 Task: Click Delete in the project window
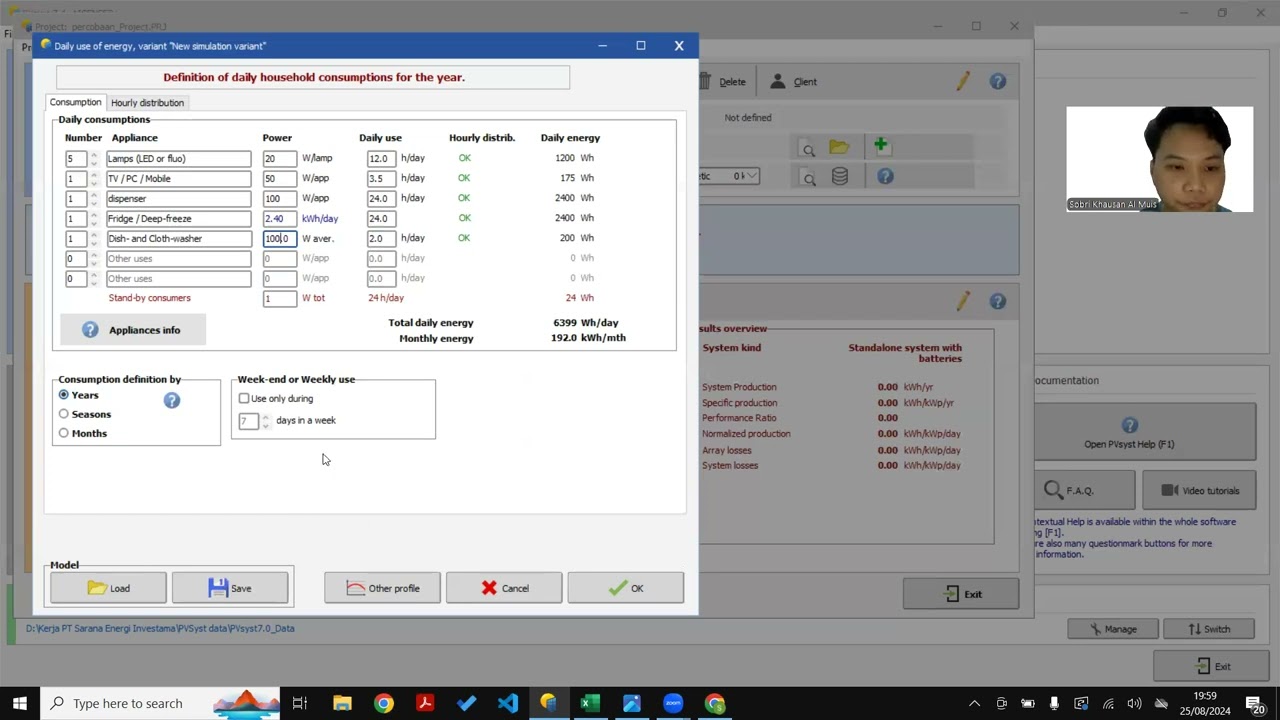click(723, 82)
